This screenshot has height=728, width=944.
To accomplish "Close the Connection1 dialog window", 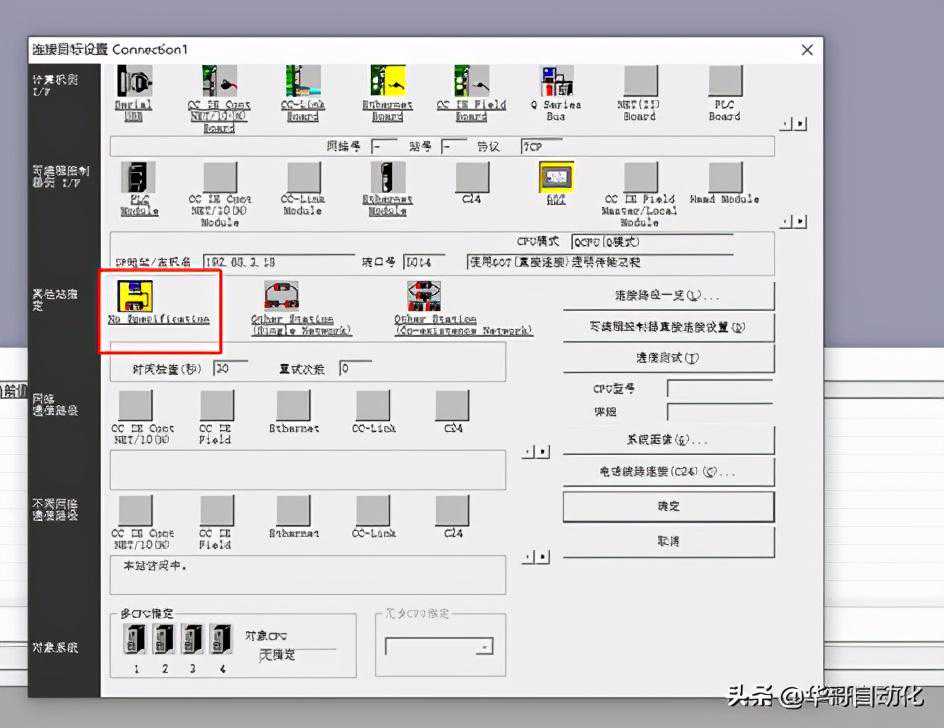I will (x=807, y=50).
